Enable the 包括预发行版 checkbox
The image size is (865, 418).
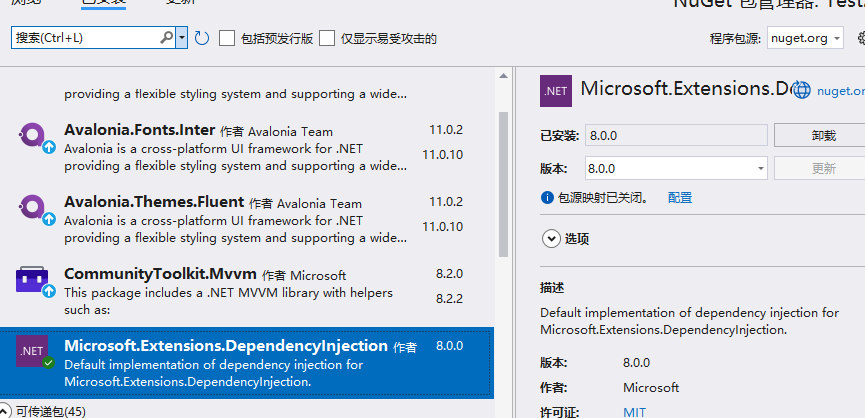tap(227, 38)
